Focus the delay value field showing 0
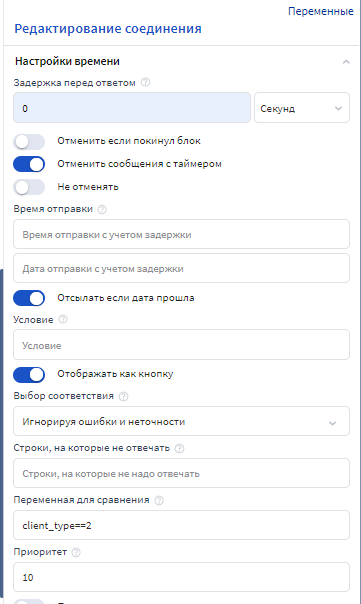The width and height of the screenshot is (361, 604). (x=132, y=108)
